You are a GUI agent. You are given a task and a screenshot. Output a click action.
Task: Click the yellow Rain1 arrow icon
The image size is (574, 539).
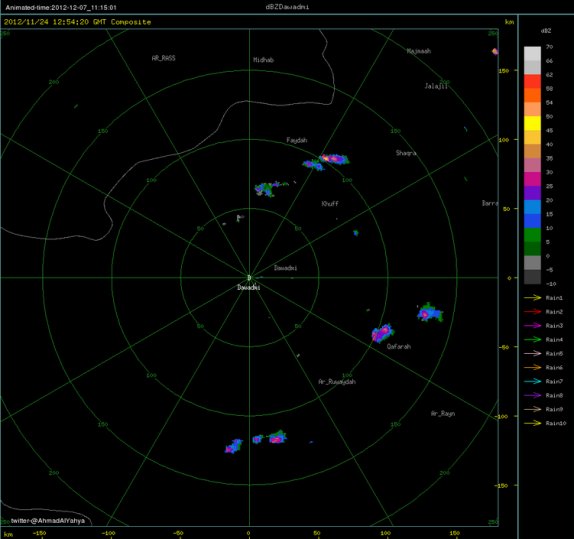click(532, 298)
